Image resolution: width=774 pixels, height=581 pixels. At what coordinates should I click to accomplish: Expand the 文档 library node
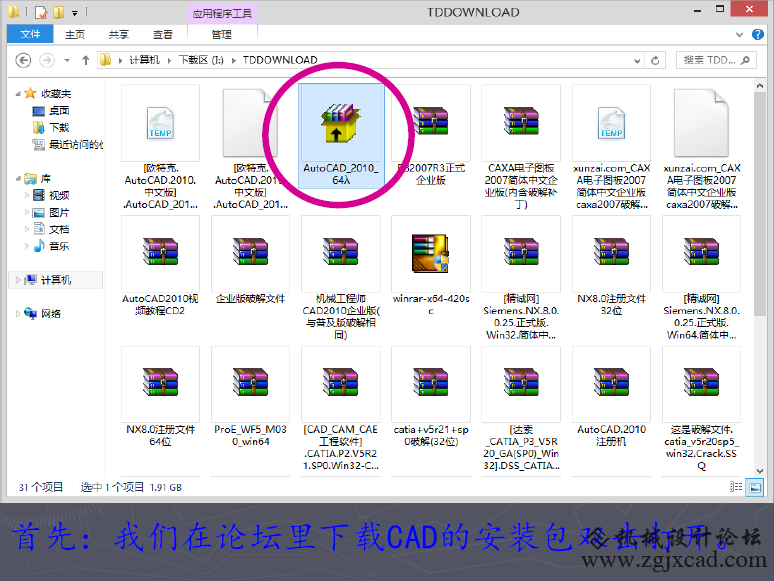pyautogui.click(x=27, y=229)
